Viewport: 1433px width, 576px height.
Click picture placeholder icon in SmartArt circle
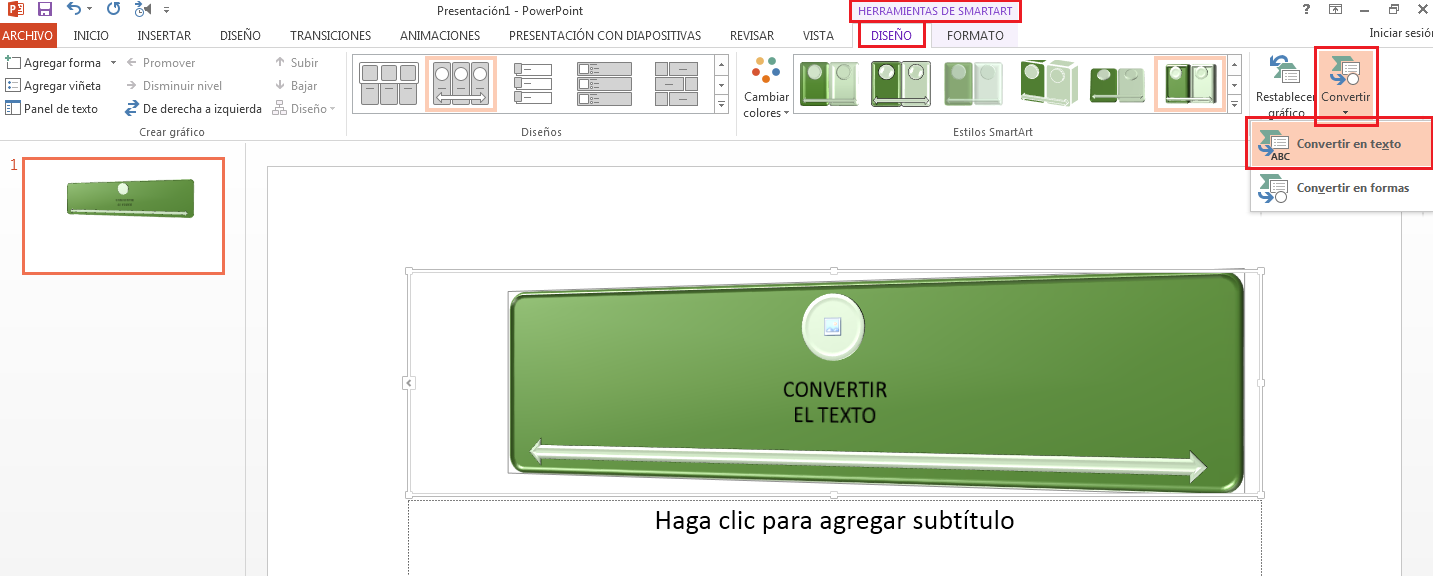[832, 326]
